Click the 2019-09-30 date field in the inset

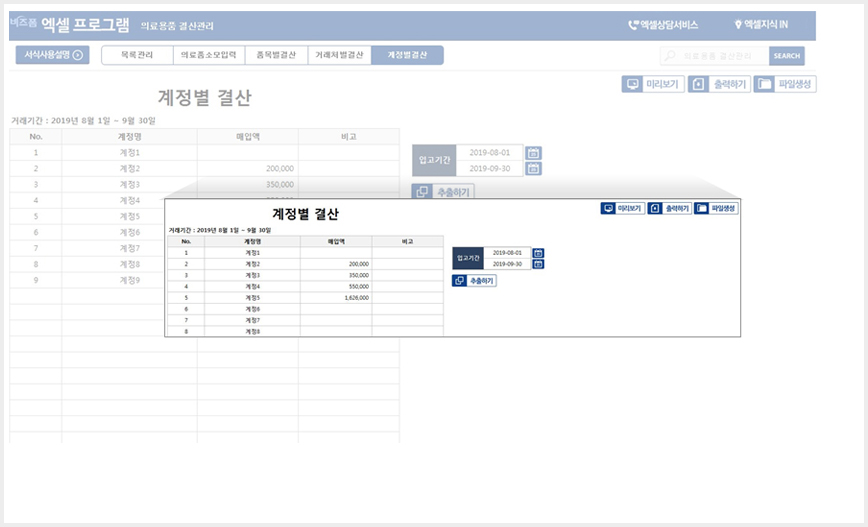click(507, 264)
